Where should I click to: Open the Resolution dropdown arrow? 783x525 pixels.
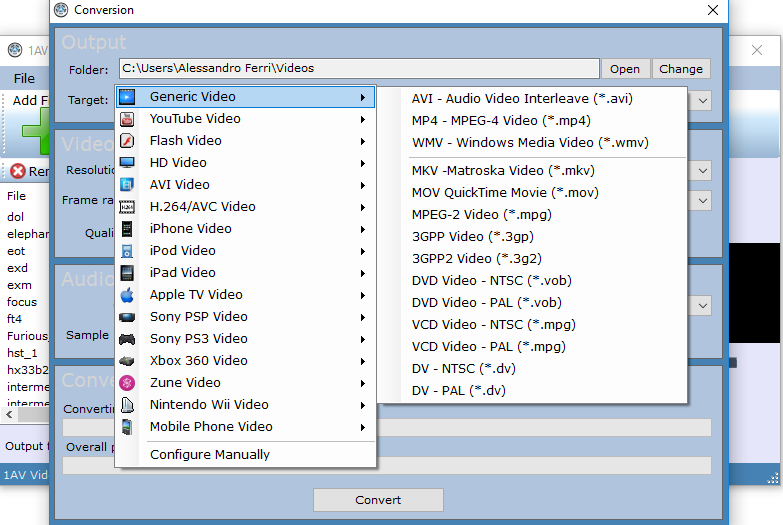(x=703, y=171)
